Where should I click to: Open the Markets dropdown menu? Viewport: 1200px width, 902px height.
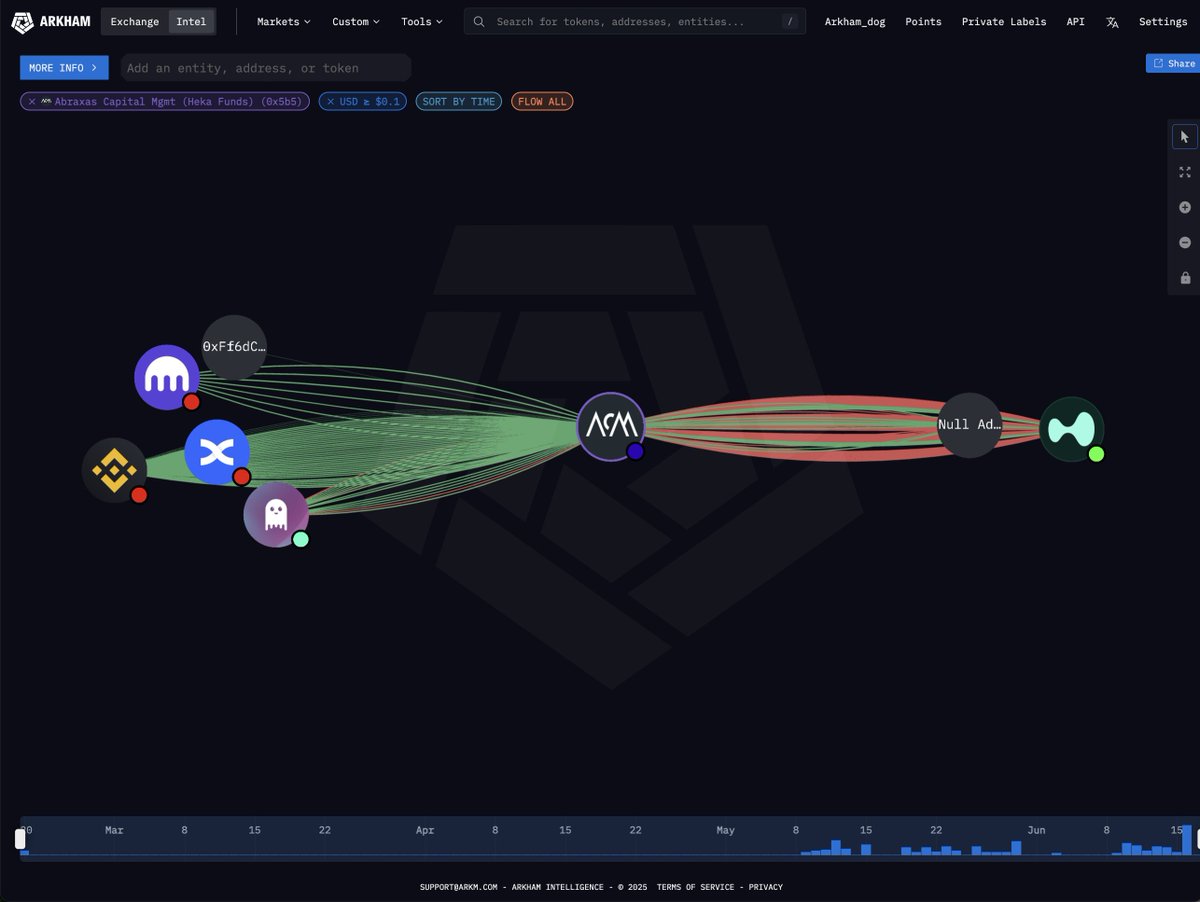(283, 21)
